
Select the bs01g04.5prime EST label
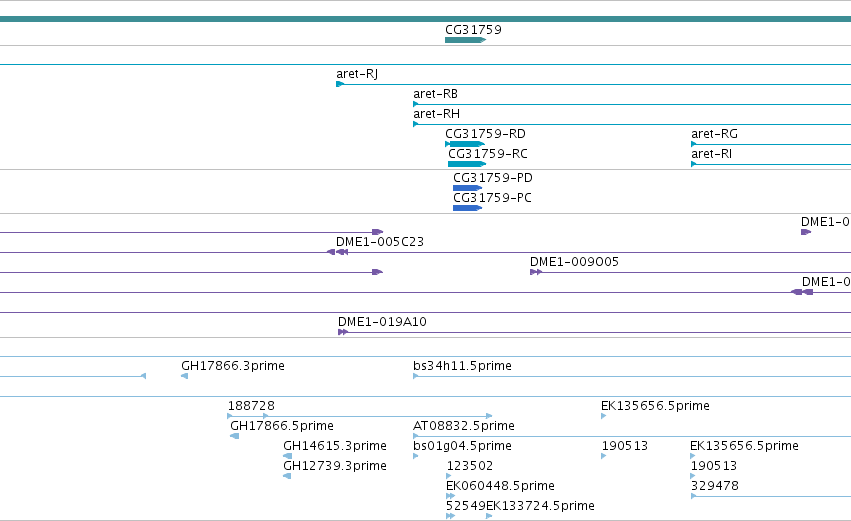click(x=462, y=446)
